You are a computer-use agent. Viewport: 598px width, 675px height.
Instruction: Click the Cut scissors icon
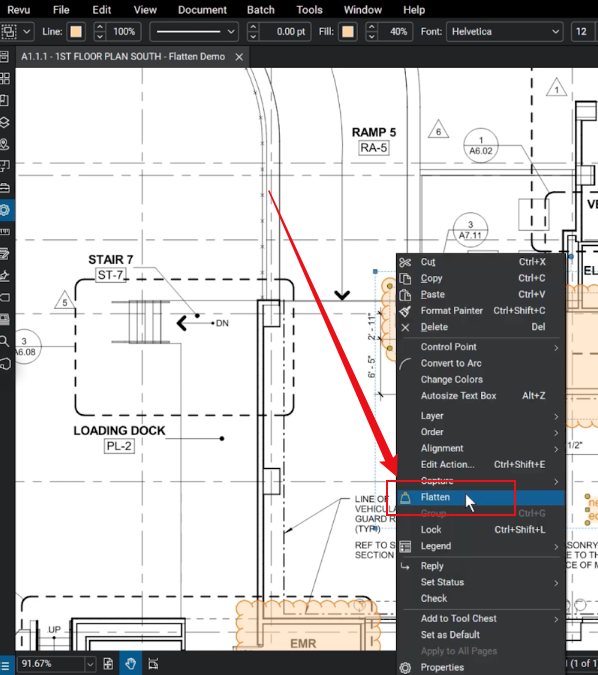pyautogui.click(x=405, y=262)
